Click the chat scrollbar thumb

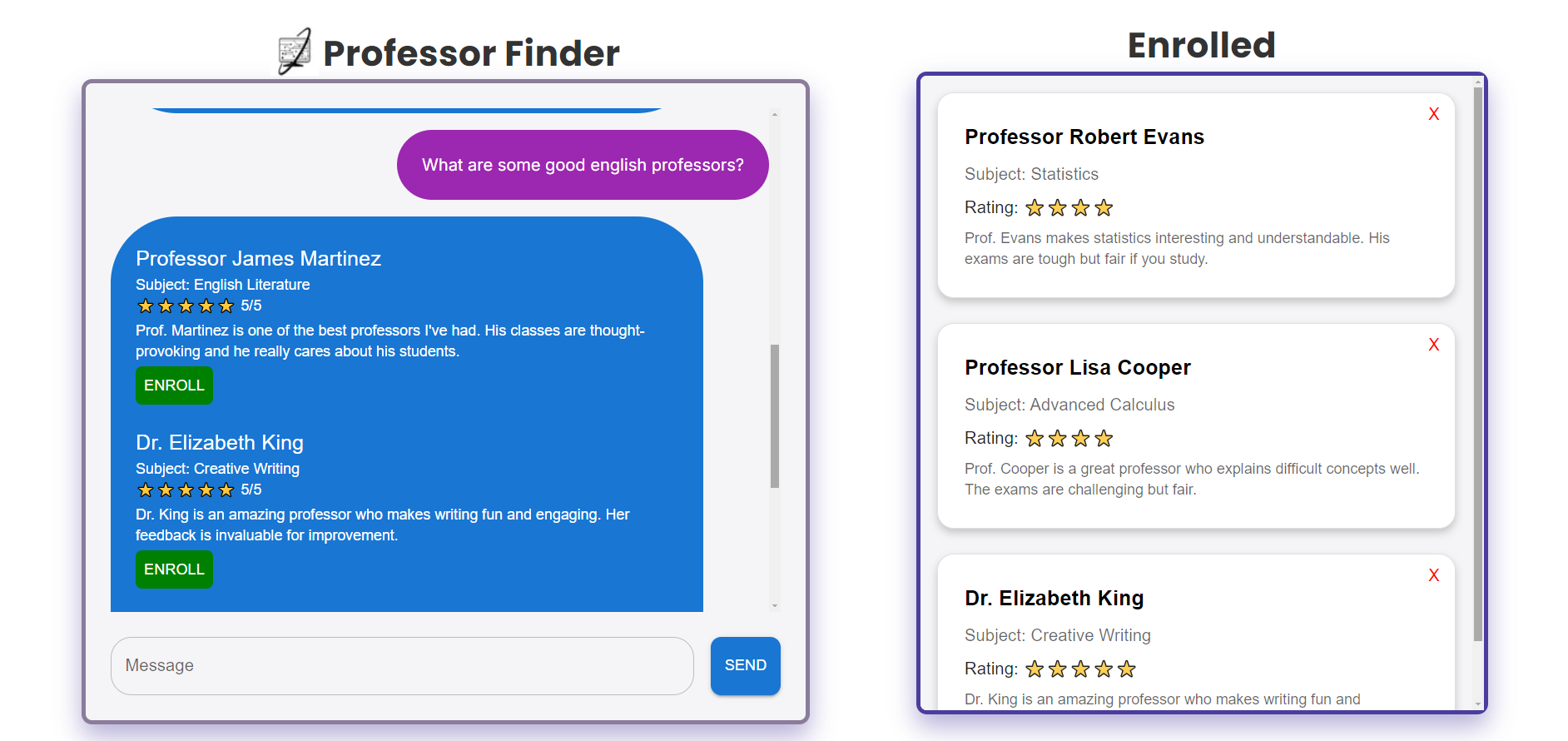click(775, 415)
